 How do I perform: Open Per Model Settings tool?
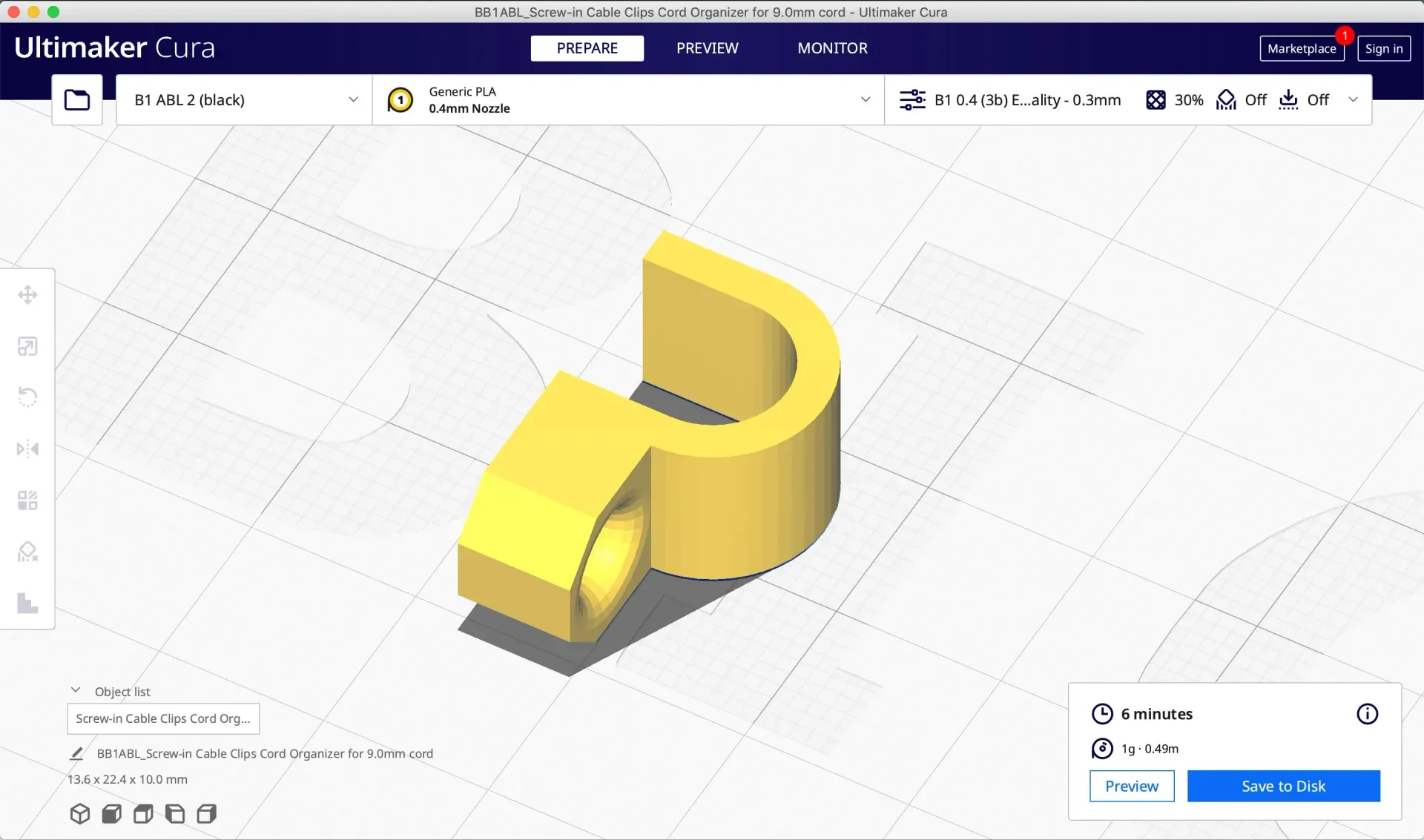point(27,500)
